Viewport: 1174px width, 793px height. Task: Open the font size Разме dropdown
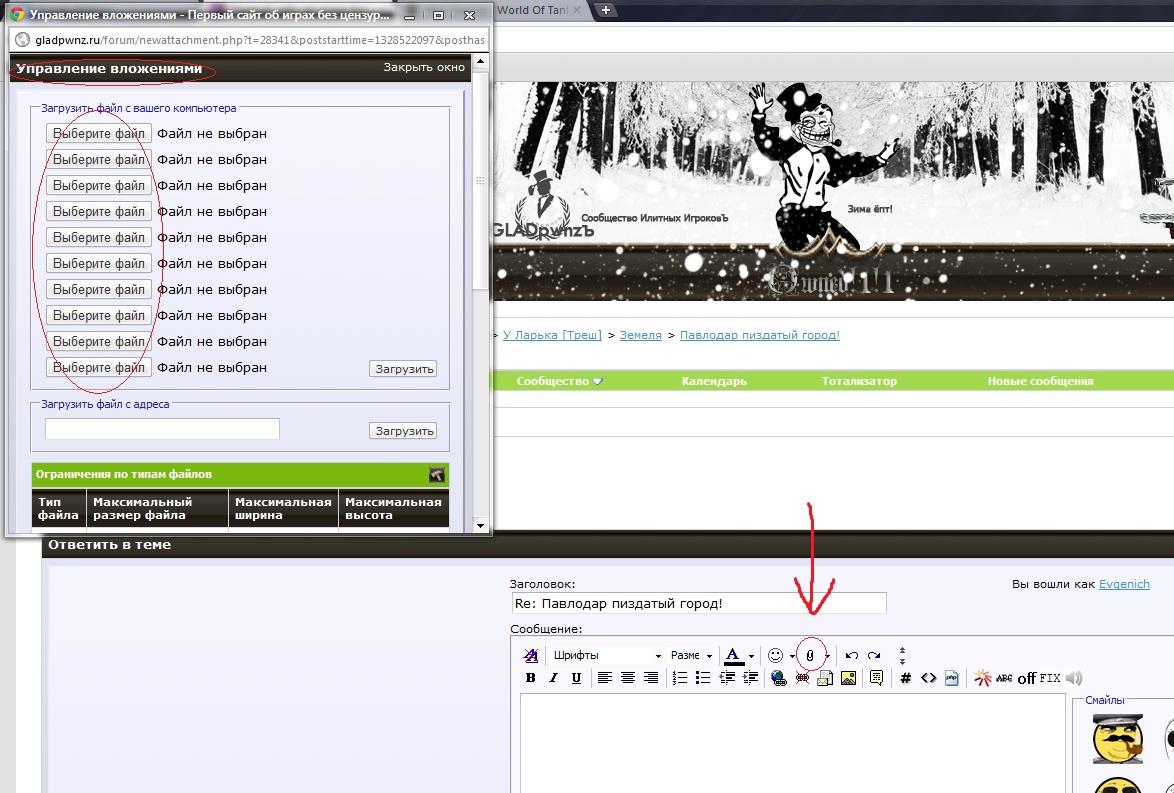(691, 655)
